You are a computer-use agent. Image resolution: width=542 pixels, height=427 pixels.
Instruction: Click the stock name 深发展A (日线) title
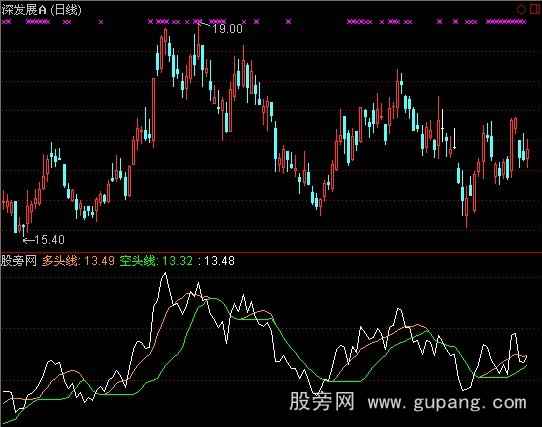point(41,10)
